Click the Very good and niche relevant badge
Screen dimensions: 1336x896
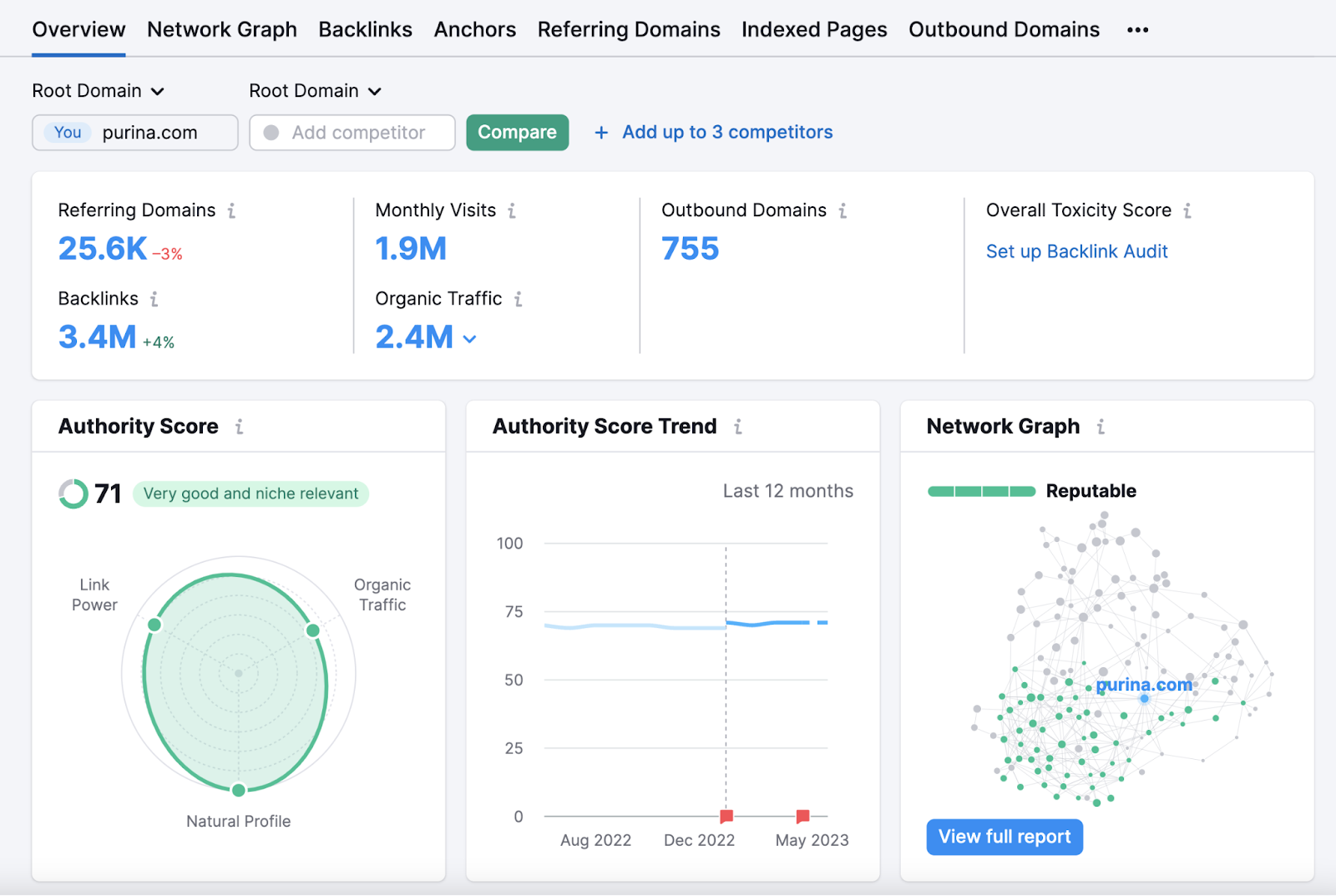(250, 494)
